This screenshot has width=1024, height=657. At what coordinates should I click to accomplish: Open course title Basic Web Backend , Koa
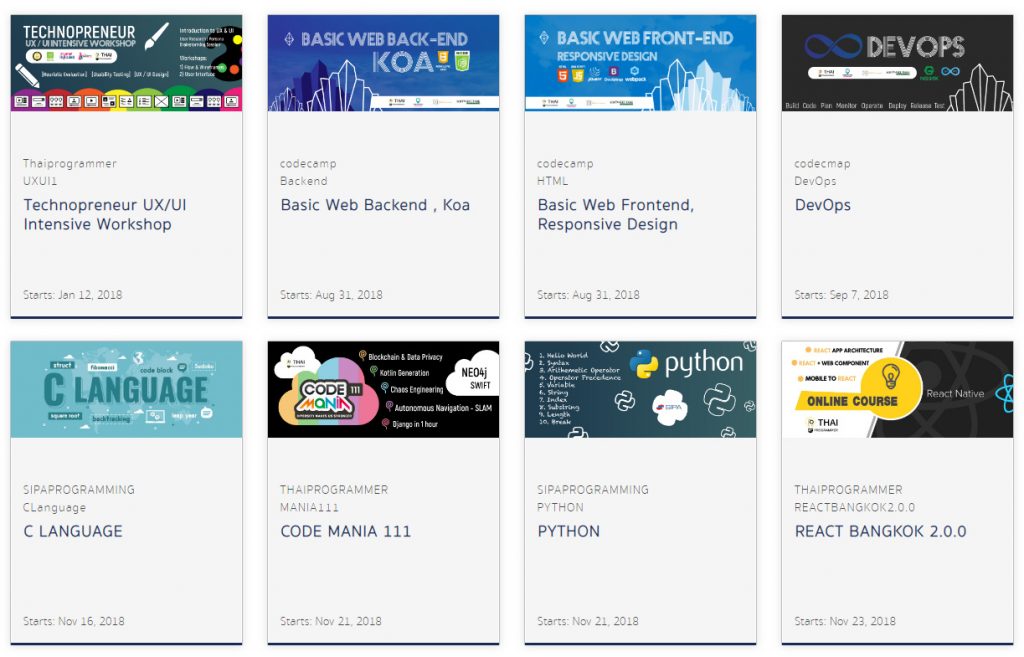click(x=375, y=205)
